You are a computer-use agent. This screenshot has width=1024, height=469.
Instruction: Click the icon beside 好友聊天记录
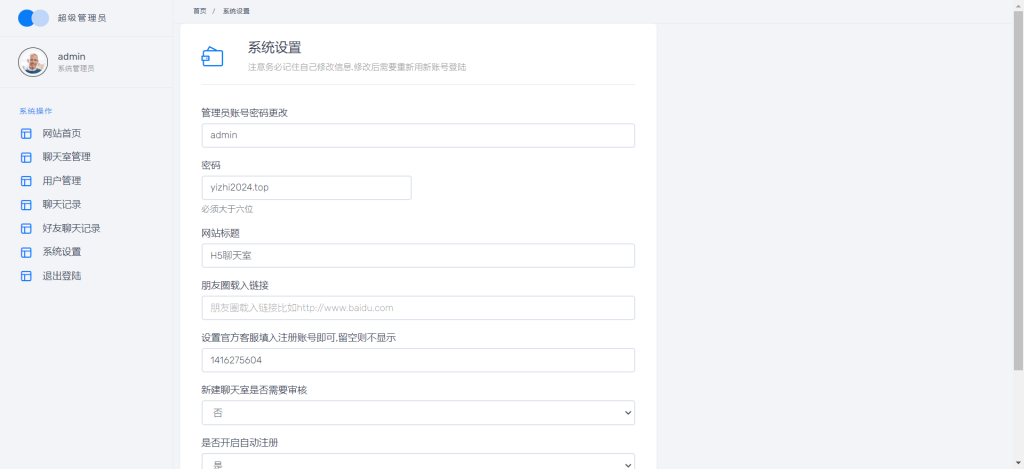pos(26,228)
